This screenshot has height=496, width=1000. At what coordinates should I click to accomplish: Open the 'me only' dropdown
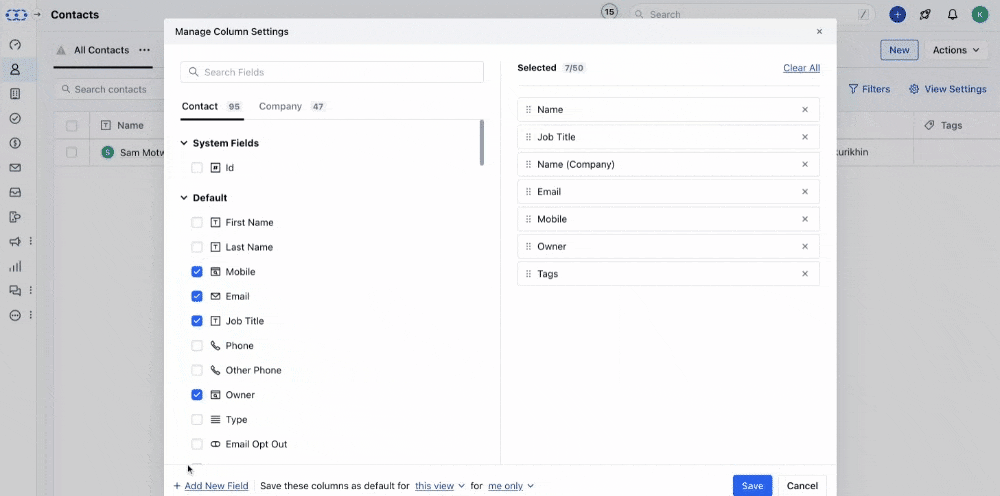tap(511, 486)
